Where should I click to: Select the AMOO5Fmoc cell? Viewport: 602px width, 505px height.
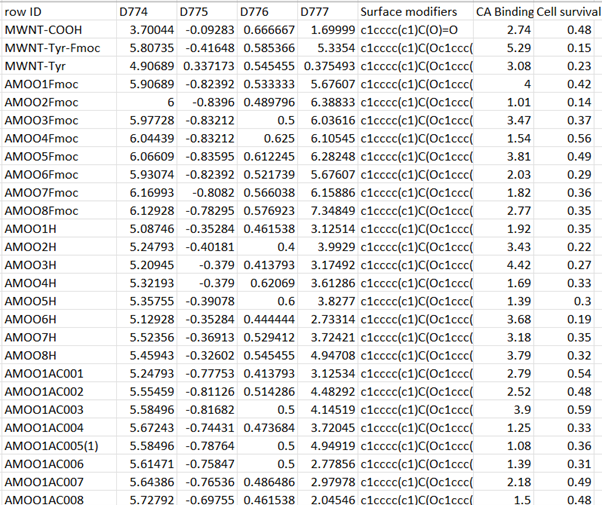pyautogui.click(x=59, y=156)
